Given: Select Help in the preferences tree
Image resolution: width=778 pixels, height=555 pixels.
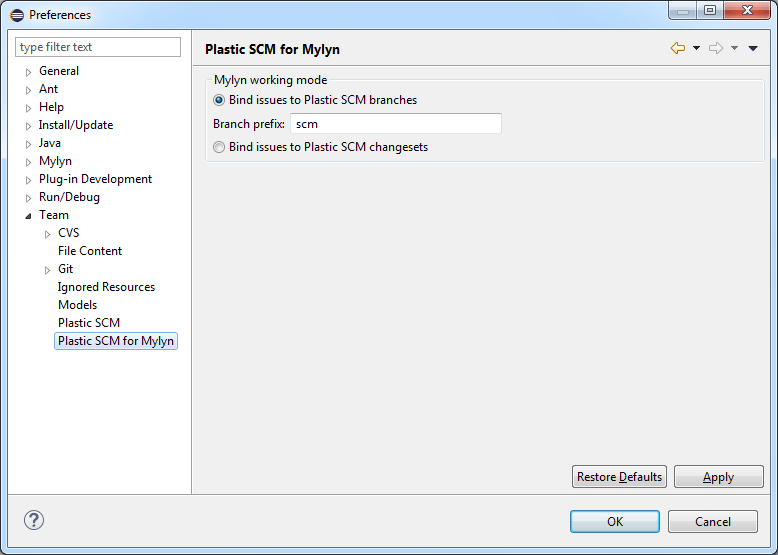Looking at the screenshot, I should click(51, 107).
